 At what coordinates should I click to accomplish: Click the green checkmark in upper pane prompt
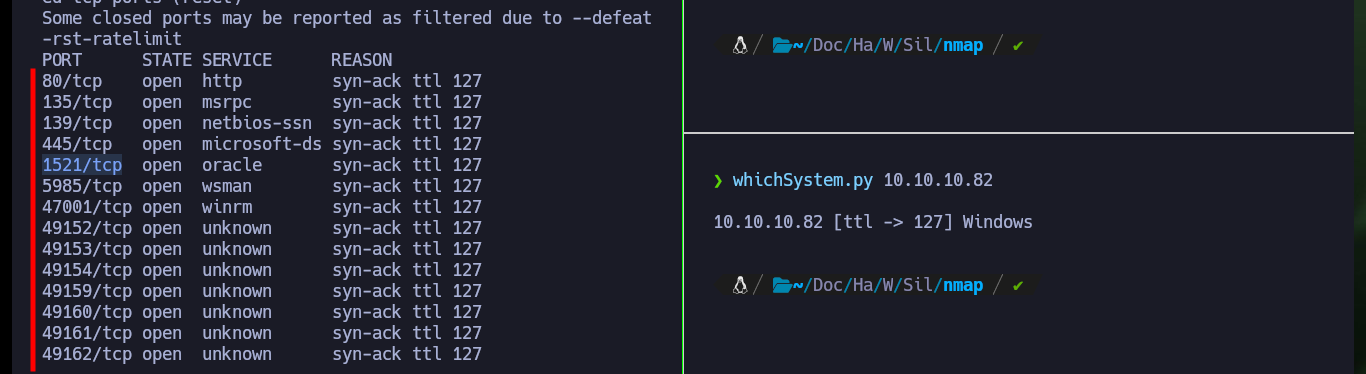pyautogui.click(x=1018, y=46)
